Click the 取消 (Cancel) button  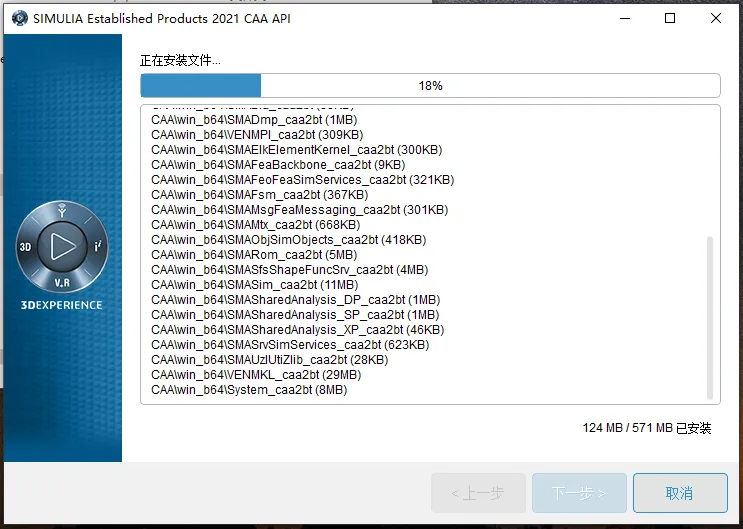[x=680, y=493]
